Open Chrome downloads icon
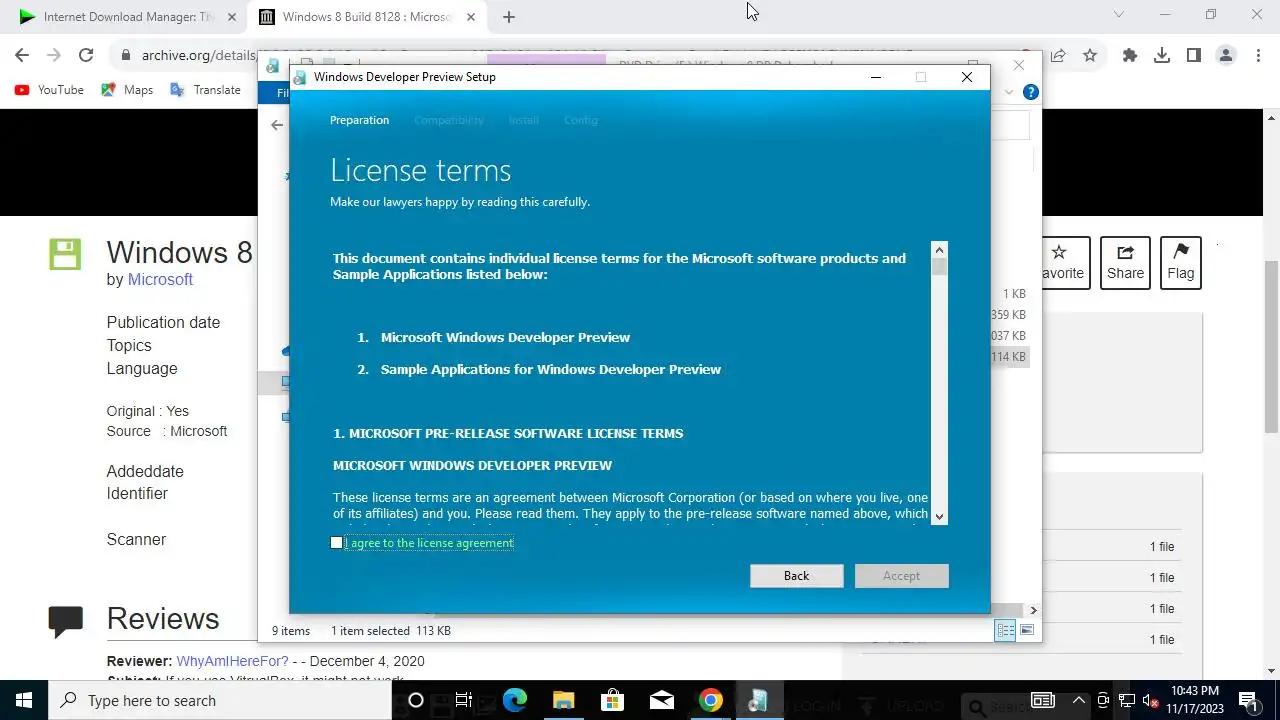Screen dimensions: 1280x720 click(x=1162, y=56)
